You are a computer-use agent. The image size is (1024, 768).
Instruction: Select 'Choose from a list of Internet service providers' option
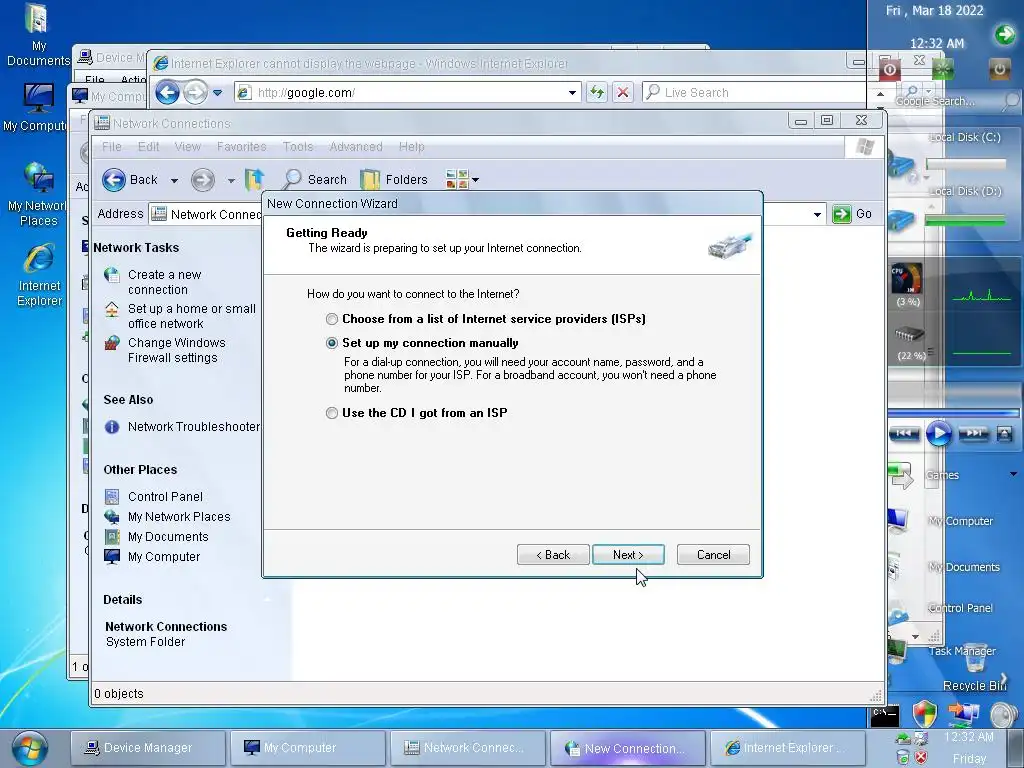pyautogui.click(x=332, y=319)
